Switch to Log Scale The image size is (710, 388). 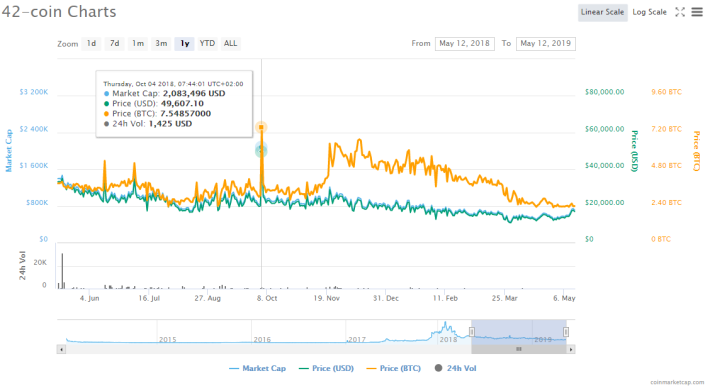pyautogui.click(x=649, y=12)
